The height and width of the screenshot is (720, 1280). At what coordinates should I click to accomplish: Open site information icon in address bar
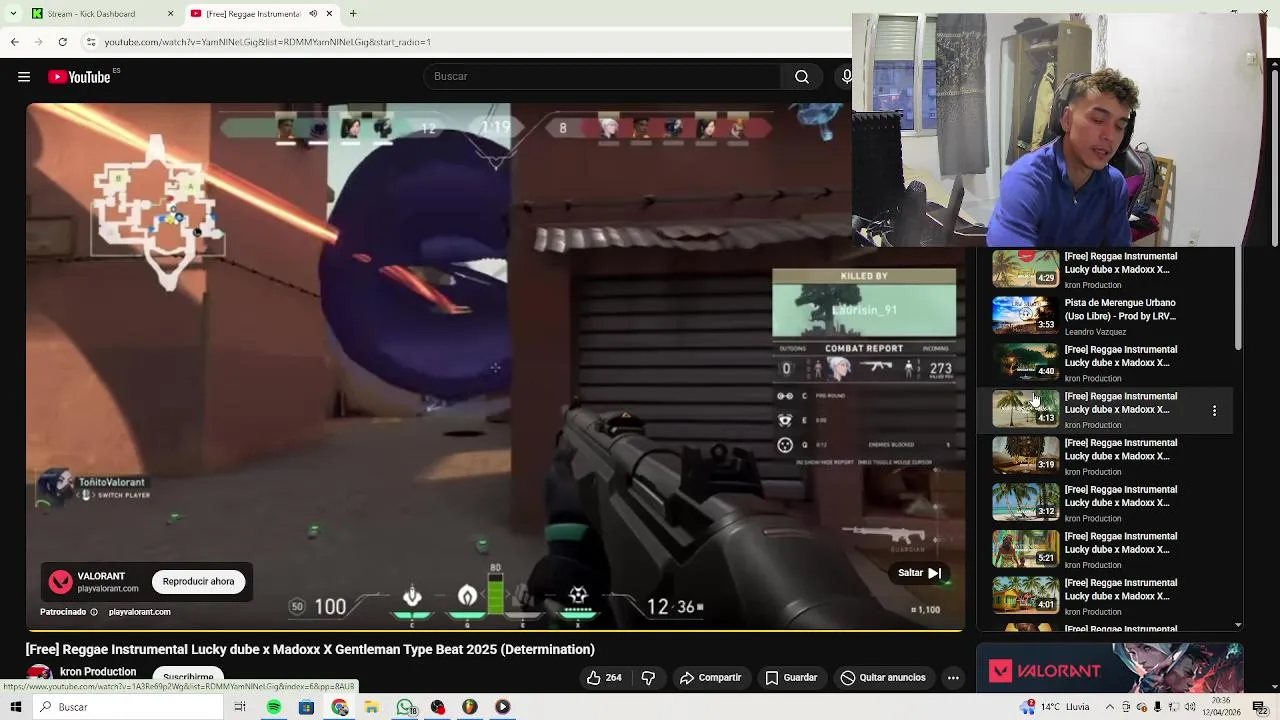(x=91, y=42)
